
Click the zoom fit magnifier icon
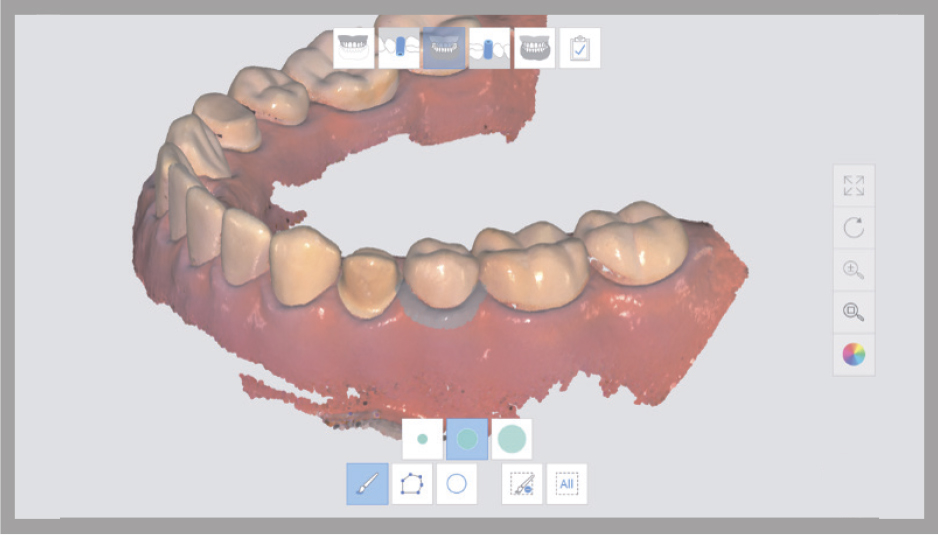(x=853, y=312)
